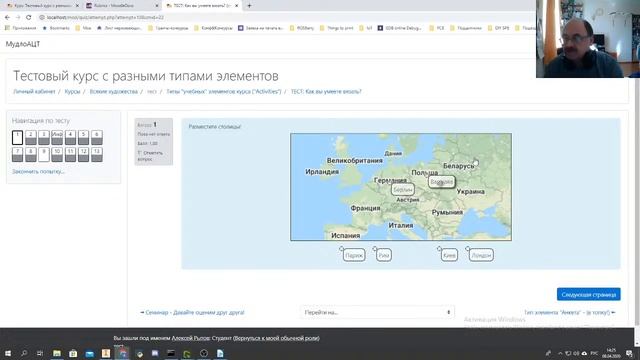Select the Рим draggable label
The image size is (640, 360).
pyautogui.click(x=384, y=255)
